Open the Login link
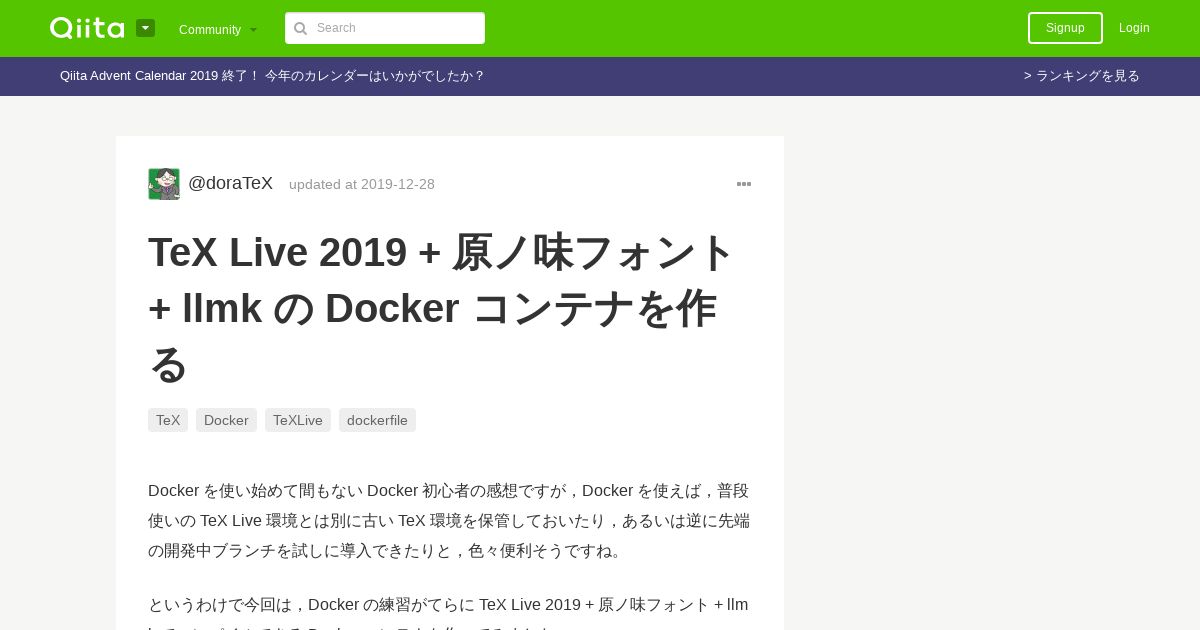1200x630 pixels. 1134,28
